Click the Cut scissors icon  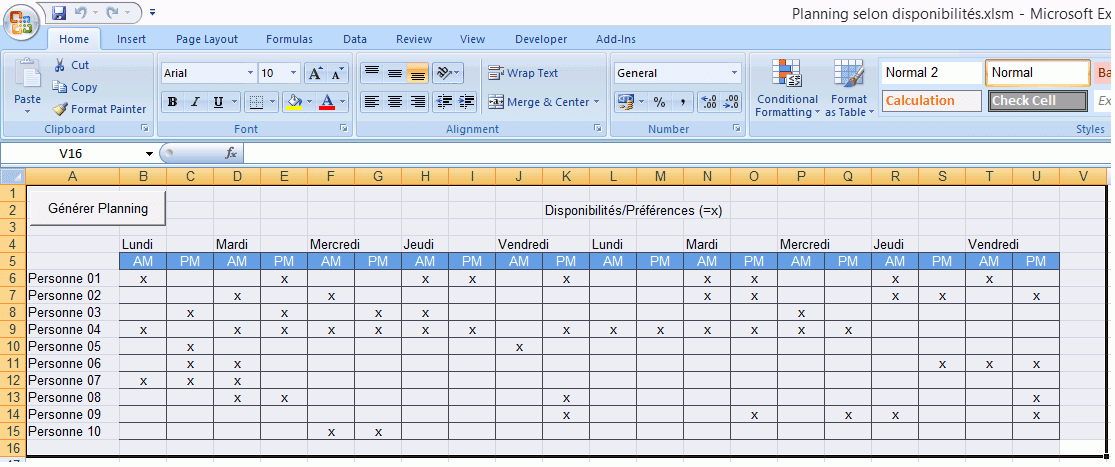60,65
